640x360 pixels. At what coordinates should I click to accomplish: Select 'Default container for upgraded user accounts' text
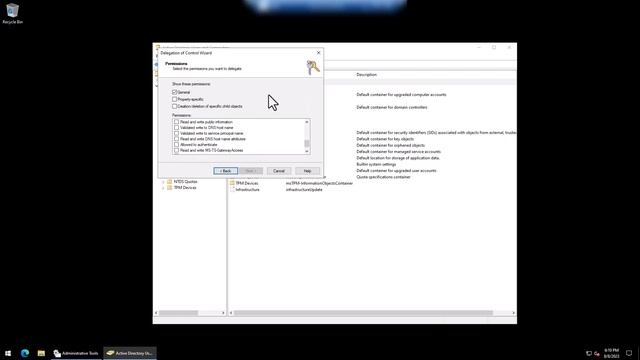coord(396,171)
